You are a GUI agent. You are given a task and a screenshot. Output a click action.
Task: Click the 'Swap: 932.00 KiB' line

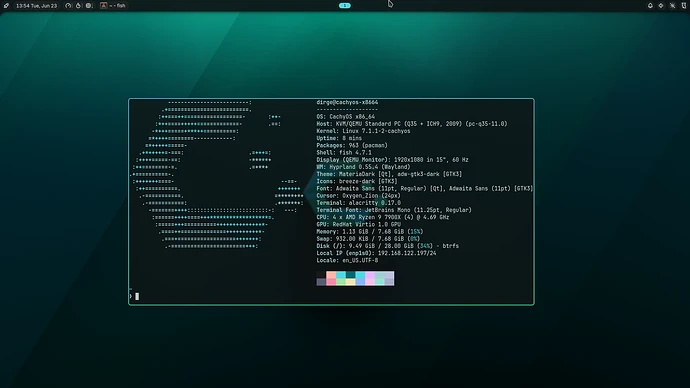368,239
